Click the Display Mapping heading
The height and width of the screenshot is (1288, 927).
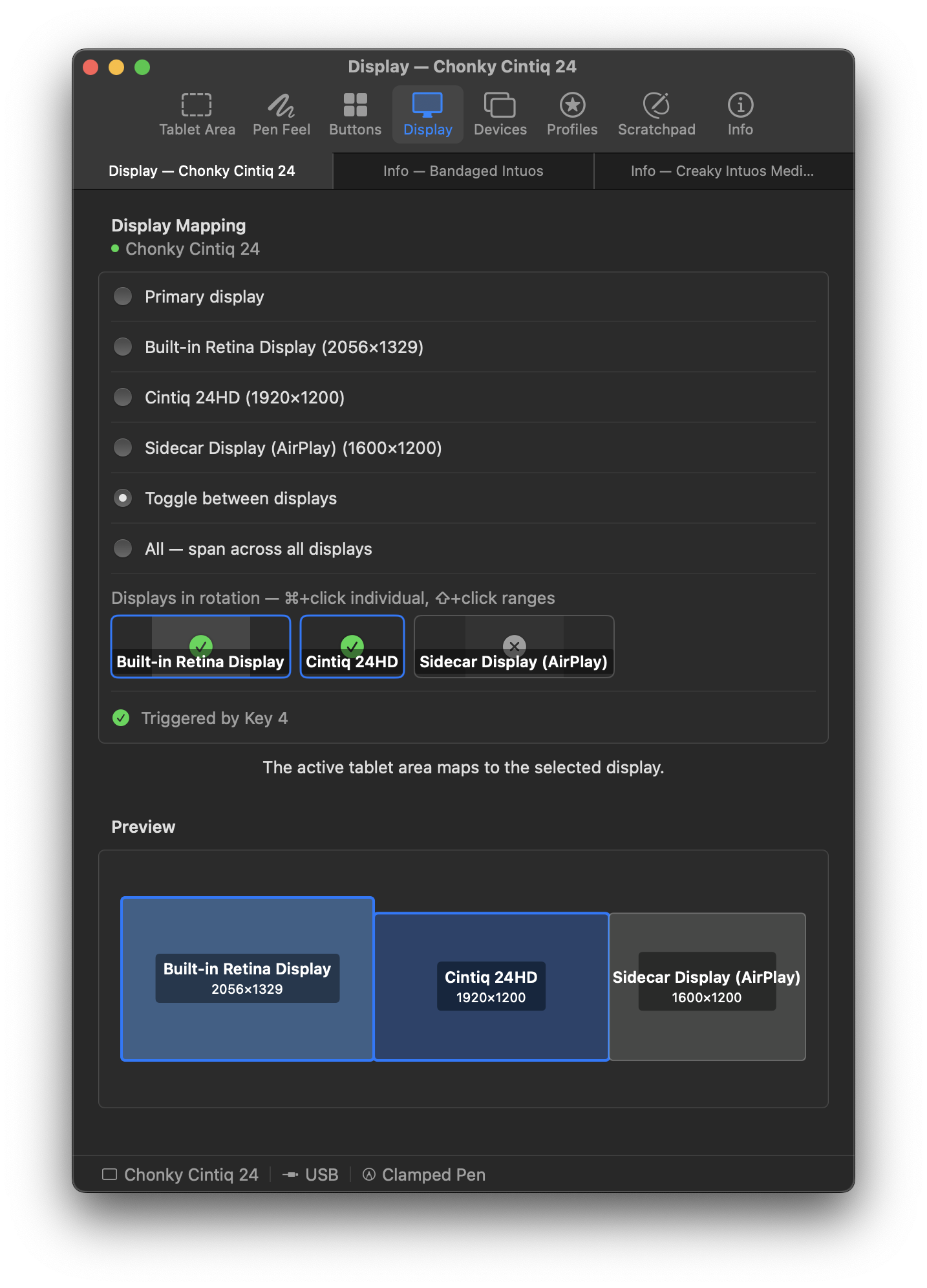pyautogui.click(x=178, y=226)
